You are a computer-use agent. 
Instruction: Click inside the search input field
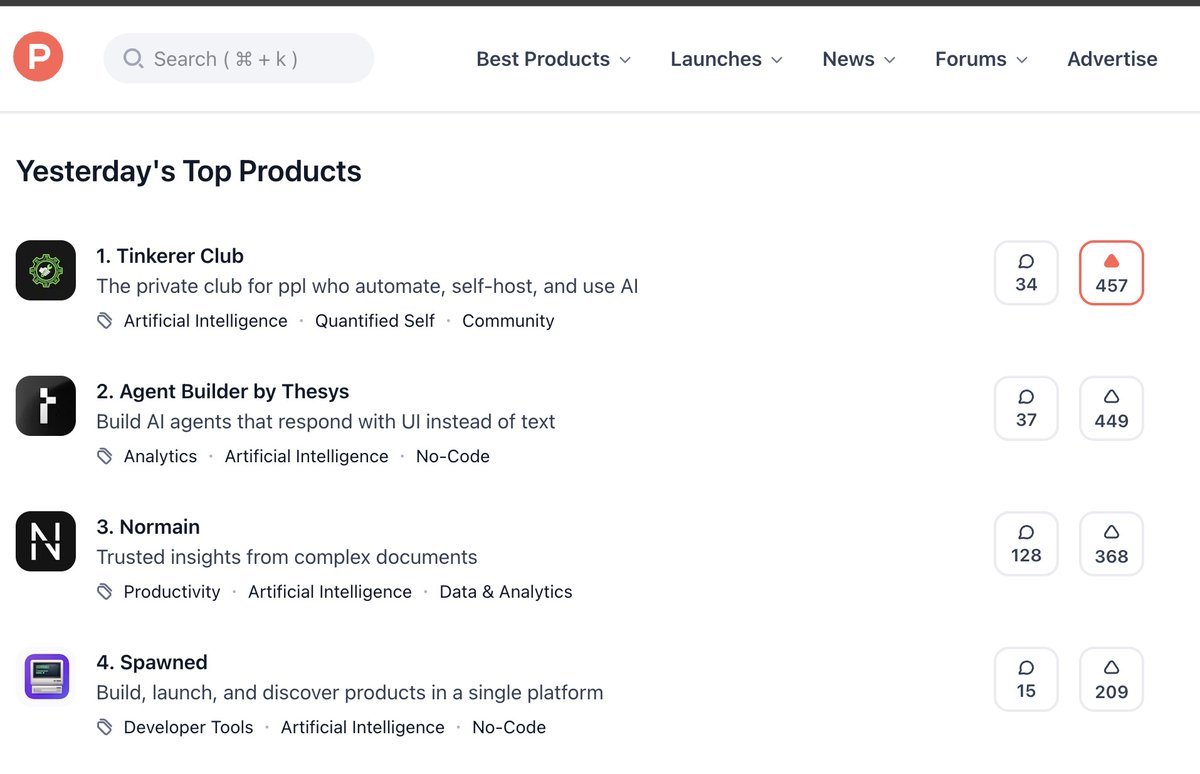(240, 59)
